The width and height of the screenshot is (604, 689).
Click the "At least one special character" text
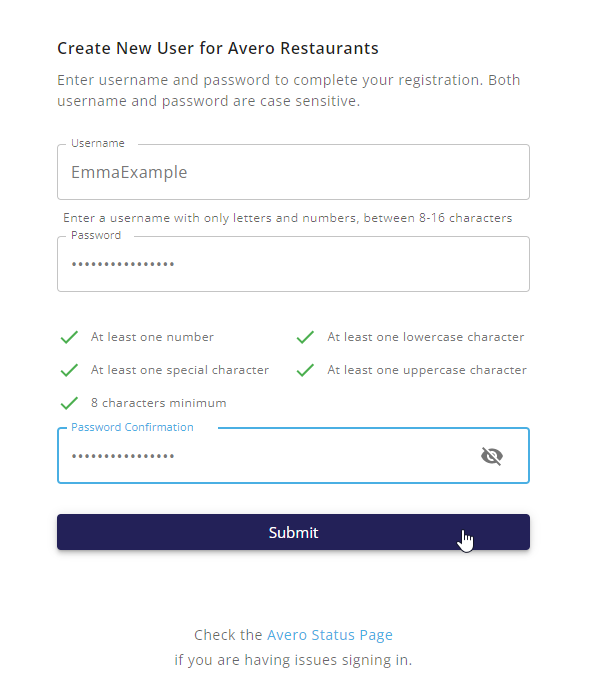(180, 370)
